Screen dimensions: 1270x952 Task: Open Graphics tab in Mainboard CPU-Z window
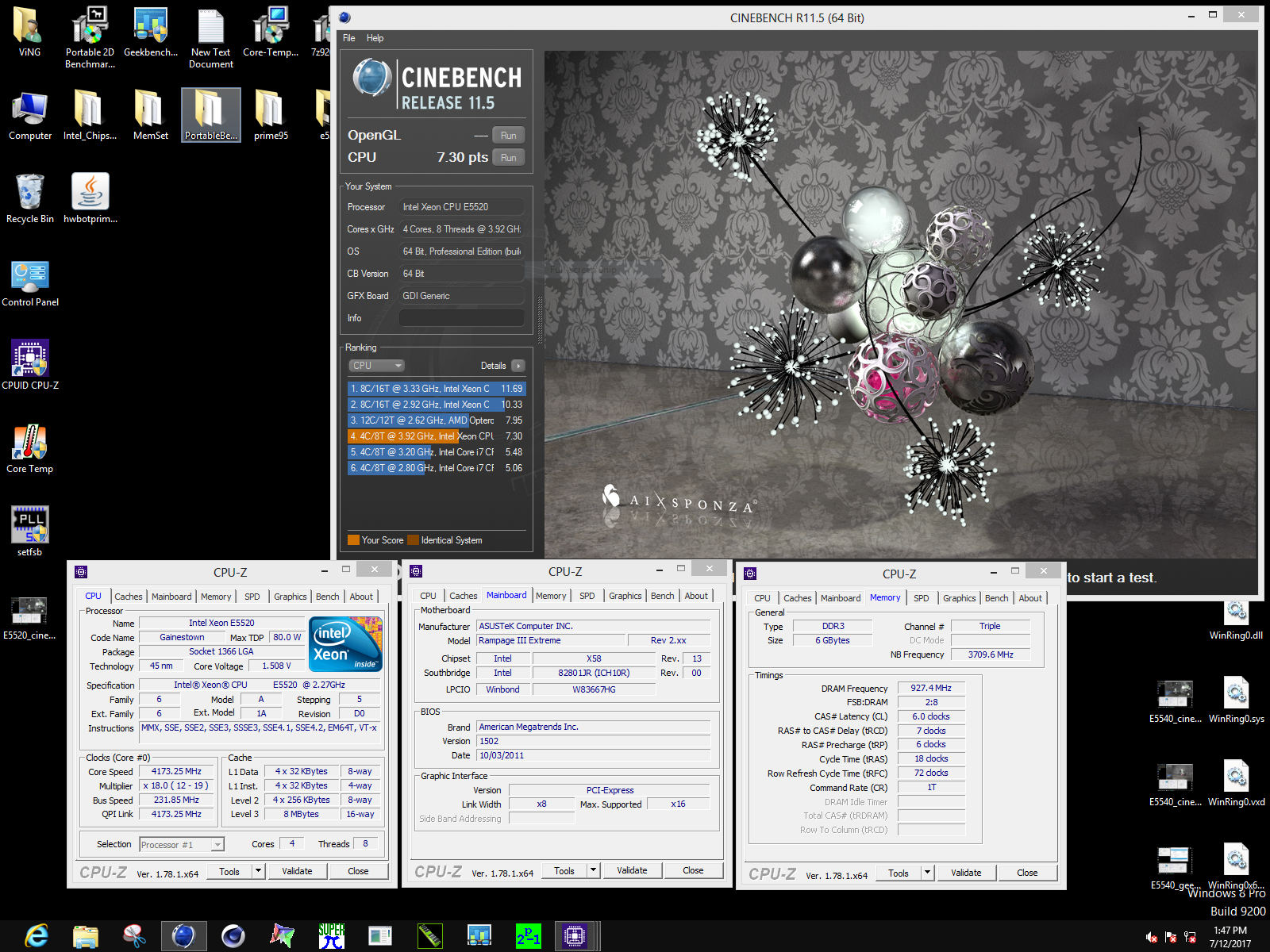point(625,596)
